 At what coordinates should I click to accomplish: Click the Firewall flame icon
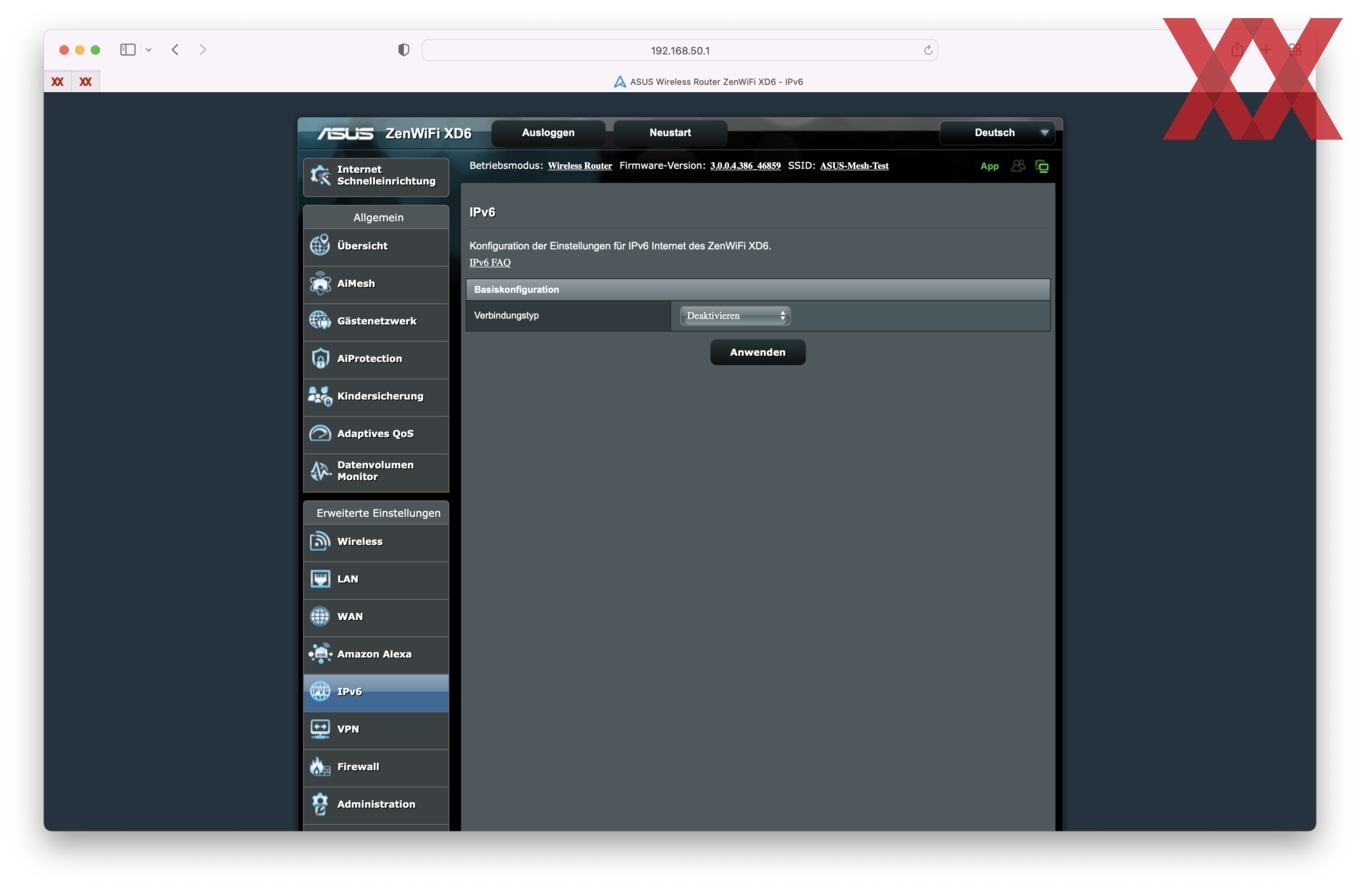click(320, 767)
